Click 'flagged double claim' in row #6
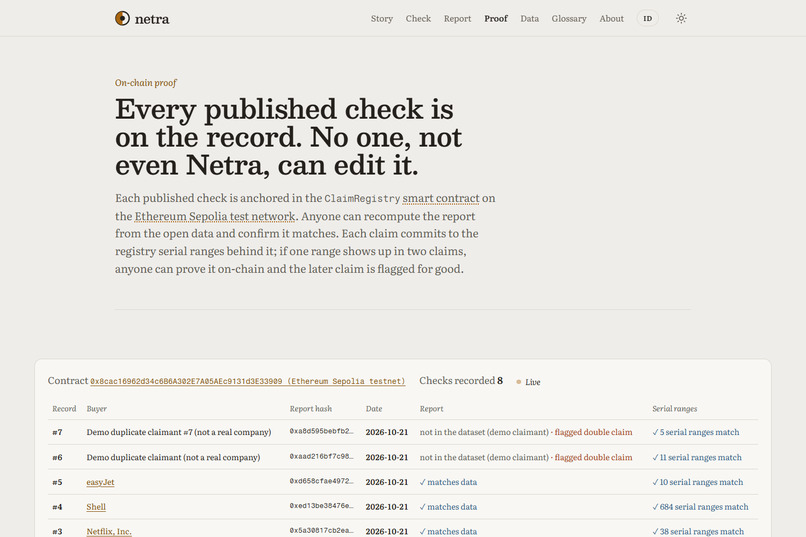Image resolution: width=806 pixels, height=537 pixels. tap(593, 457)
